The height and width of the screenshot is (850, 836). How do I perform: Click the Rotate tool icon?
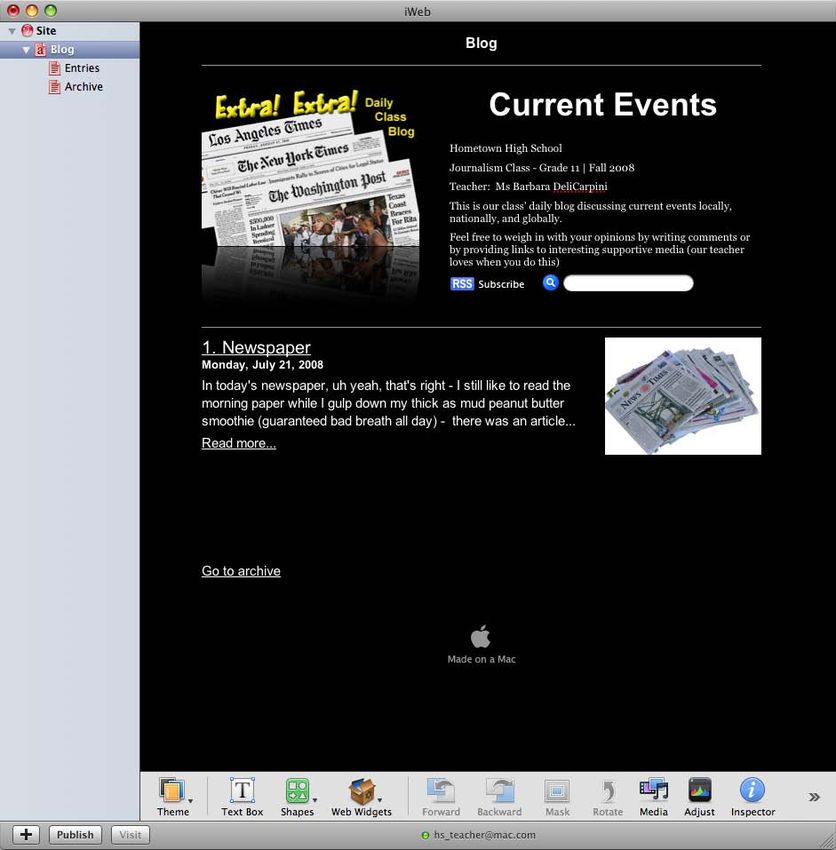coord(608,791)
